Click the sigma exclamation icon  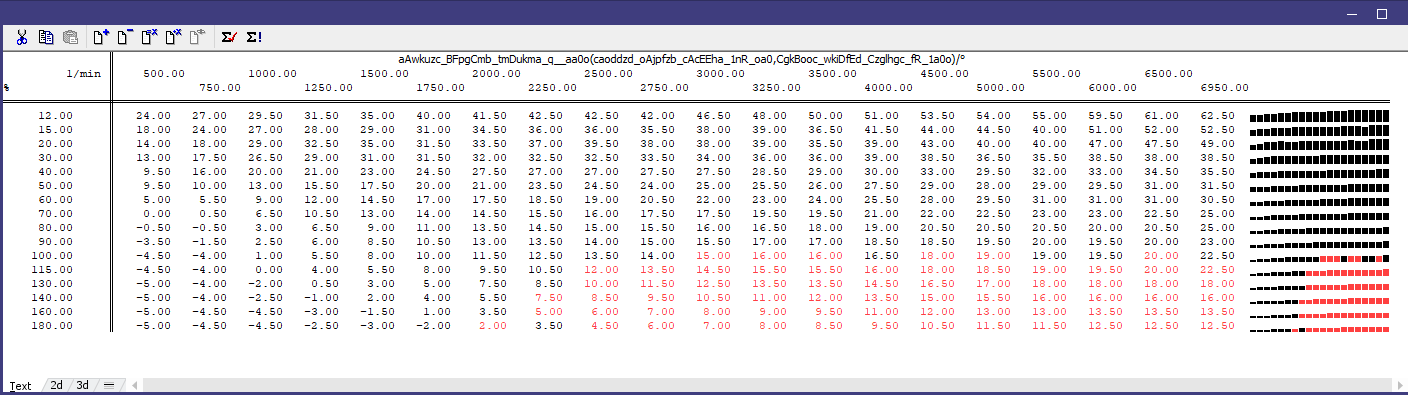point(254,37)
